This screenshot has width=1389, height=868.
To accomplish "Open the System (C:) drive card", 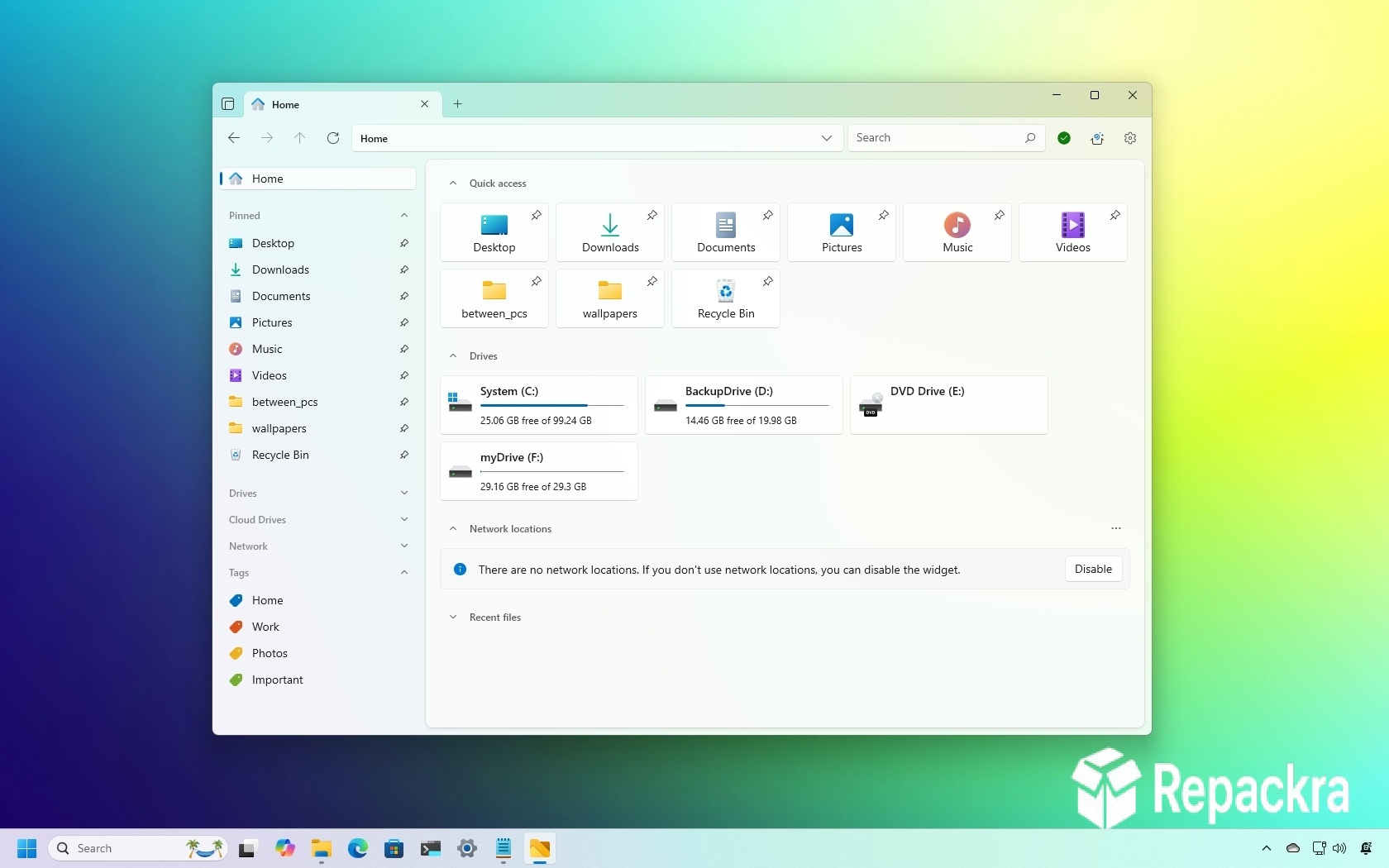I will click(539, 405).
